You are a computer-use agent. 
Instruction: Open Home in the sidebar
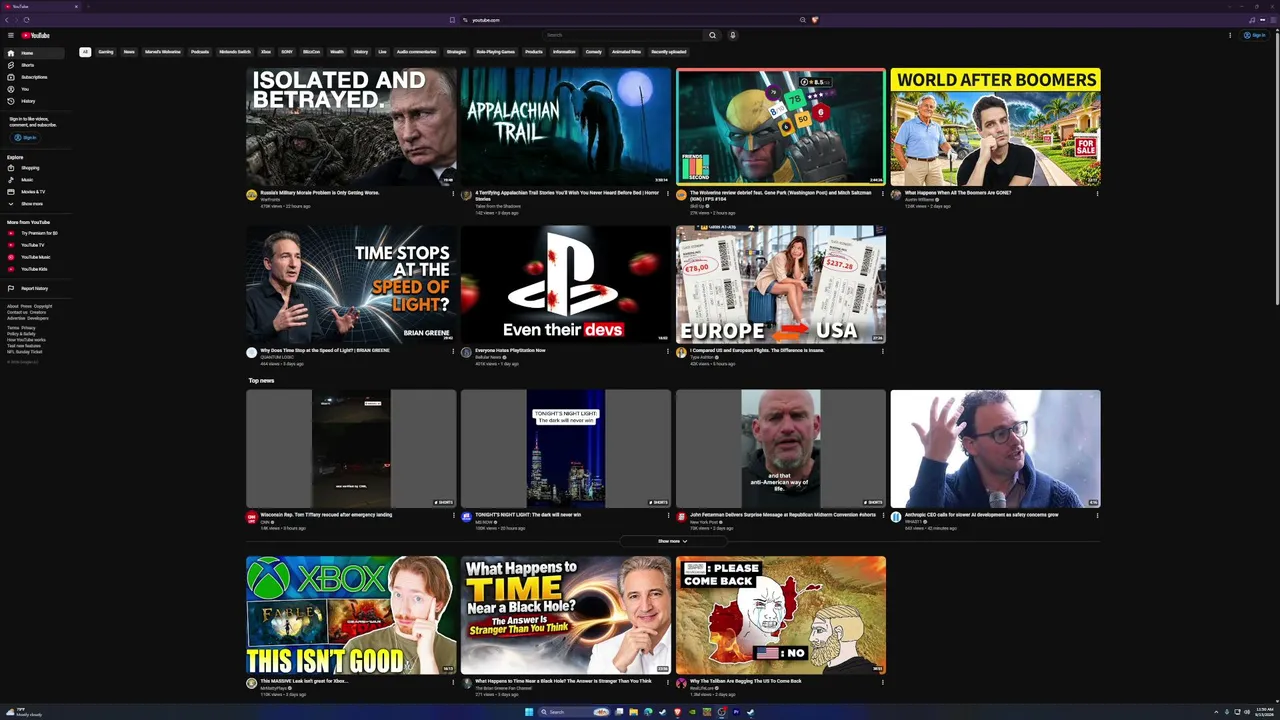(x=33, y=53)
